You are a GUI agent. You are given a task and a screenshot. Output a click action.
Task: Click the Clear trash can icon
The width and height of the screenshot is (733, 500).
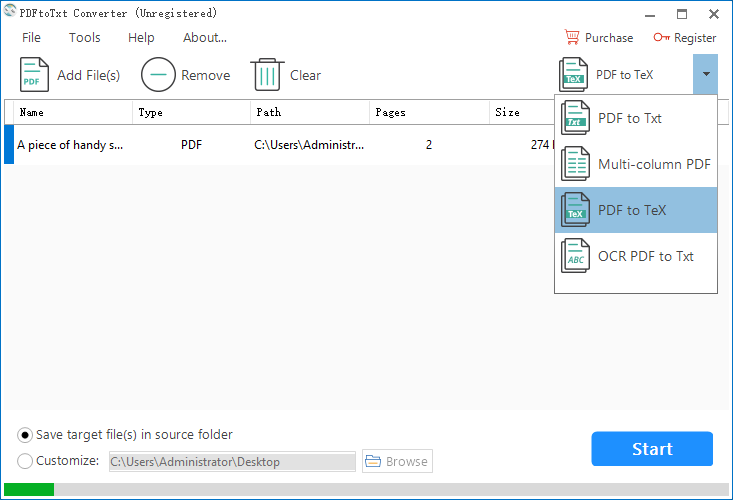pyautogui.click(x=267, y=74)
